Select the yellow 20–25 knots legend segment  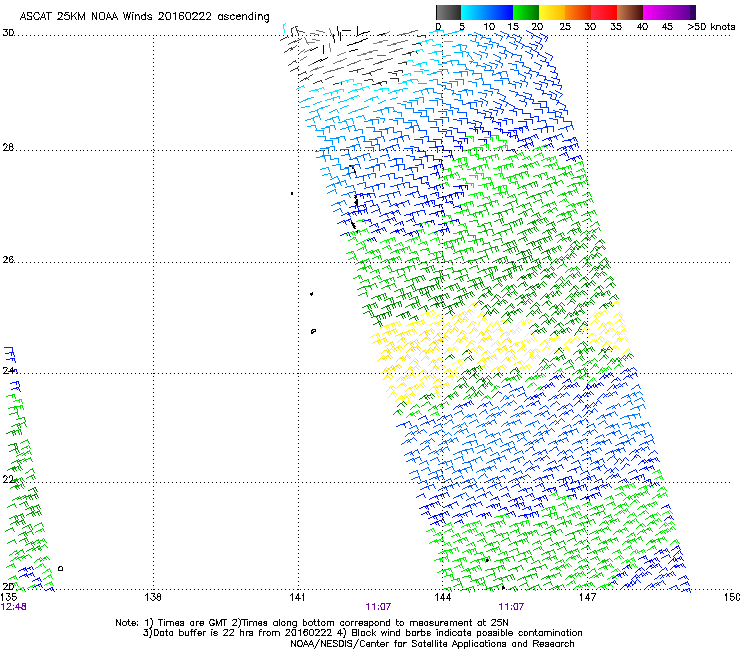pos(552,12)
